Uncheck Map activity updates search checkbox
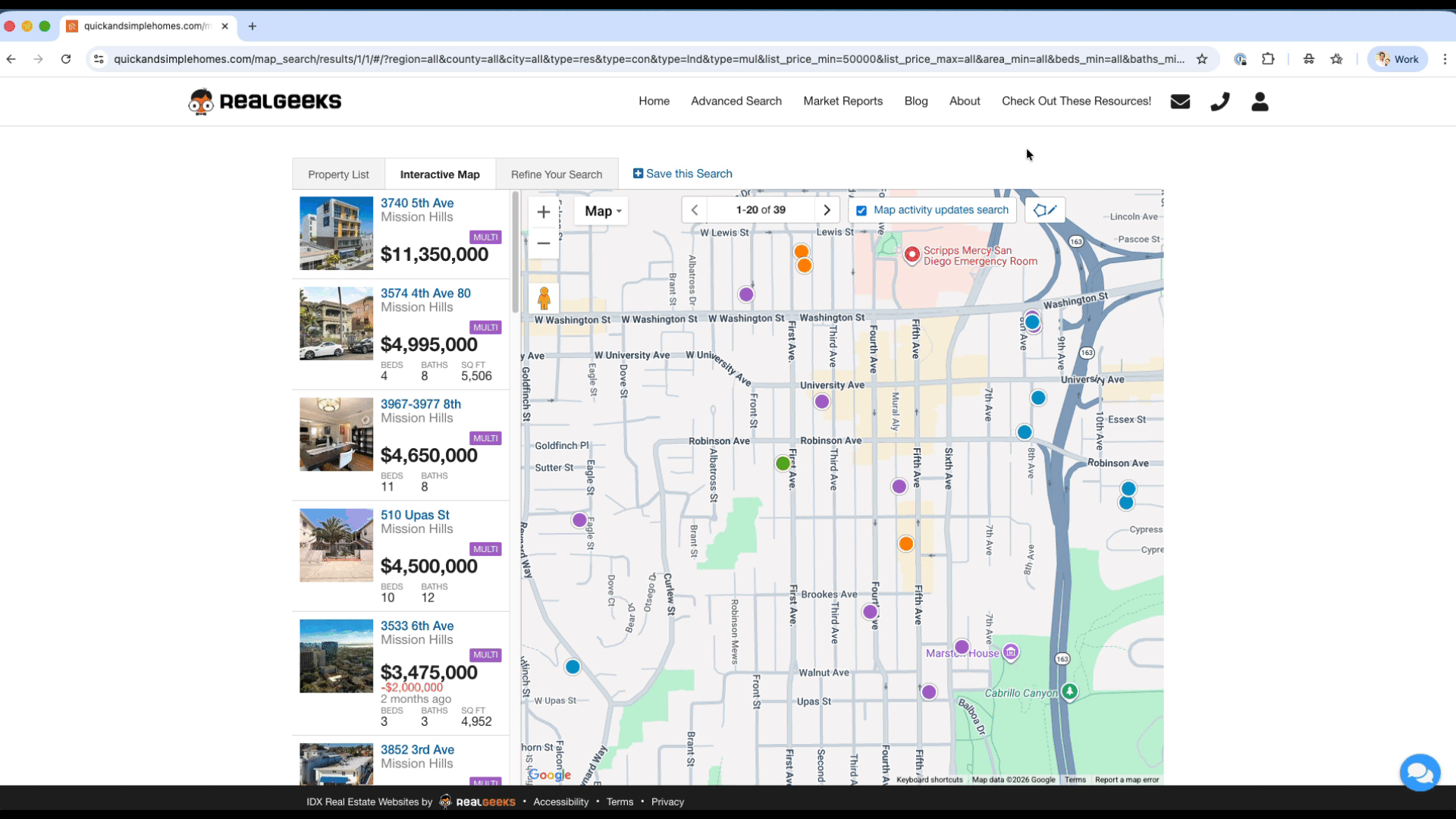The width and height of the screenshot is (1456, 819). click(861, 211)
